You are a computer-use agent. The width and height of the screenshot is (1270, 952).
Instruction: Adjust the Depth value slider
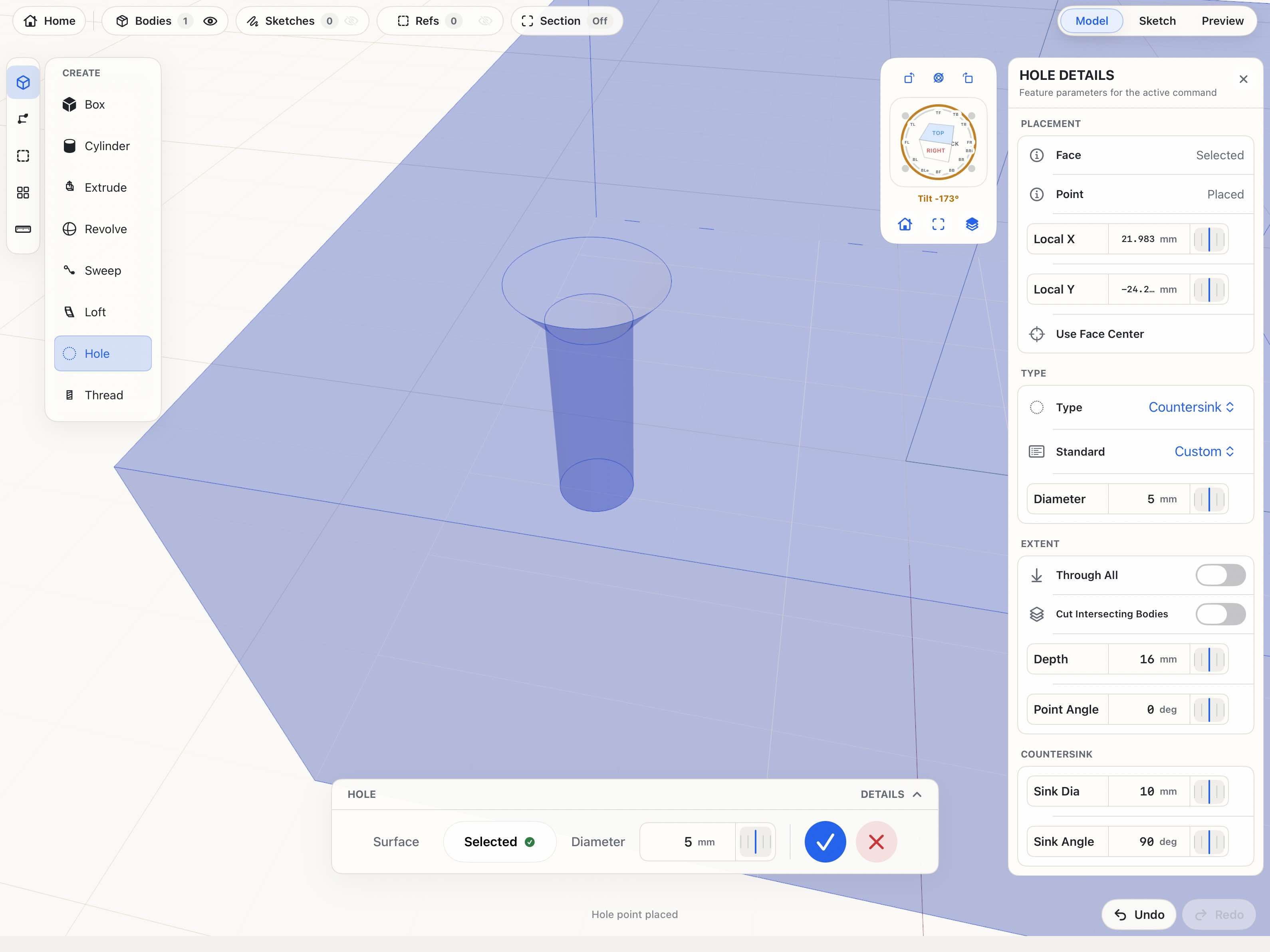1209,659
